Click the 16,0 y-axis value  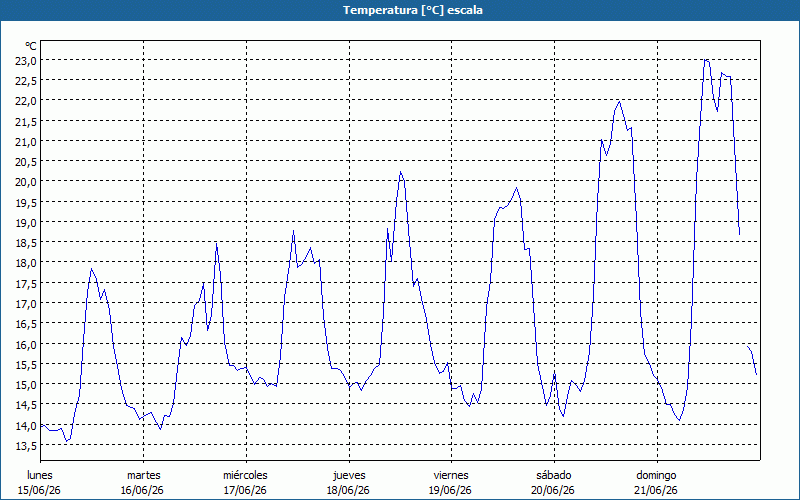26,344
